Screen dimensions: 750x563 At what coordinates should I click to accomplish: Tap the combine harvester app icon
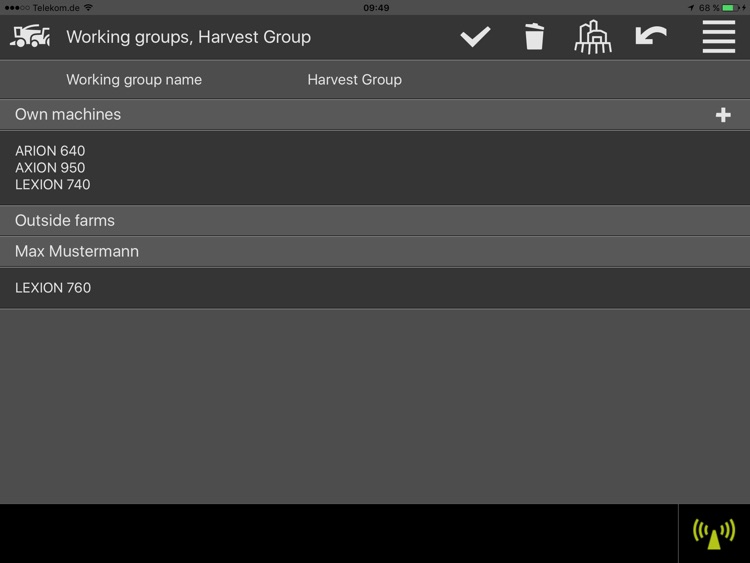click(x=30, y=36)
